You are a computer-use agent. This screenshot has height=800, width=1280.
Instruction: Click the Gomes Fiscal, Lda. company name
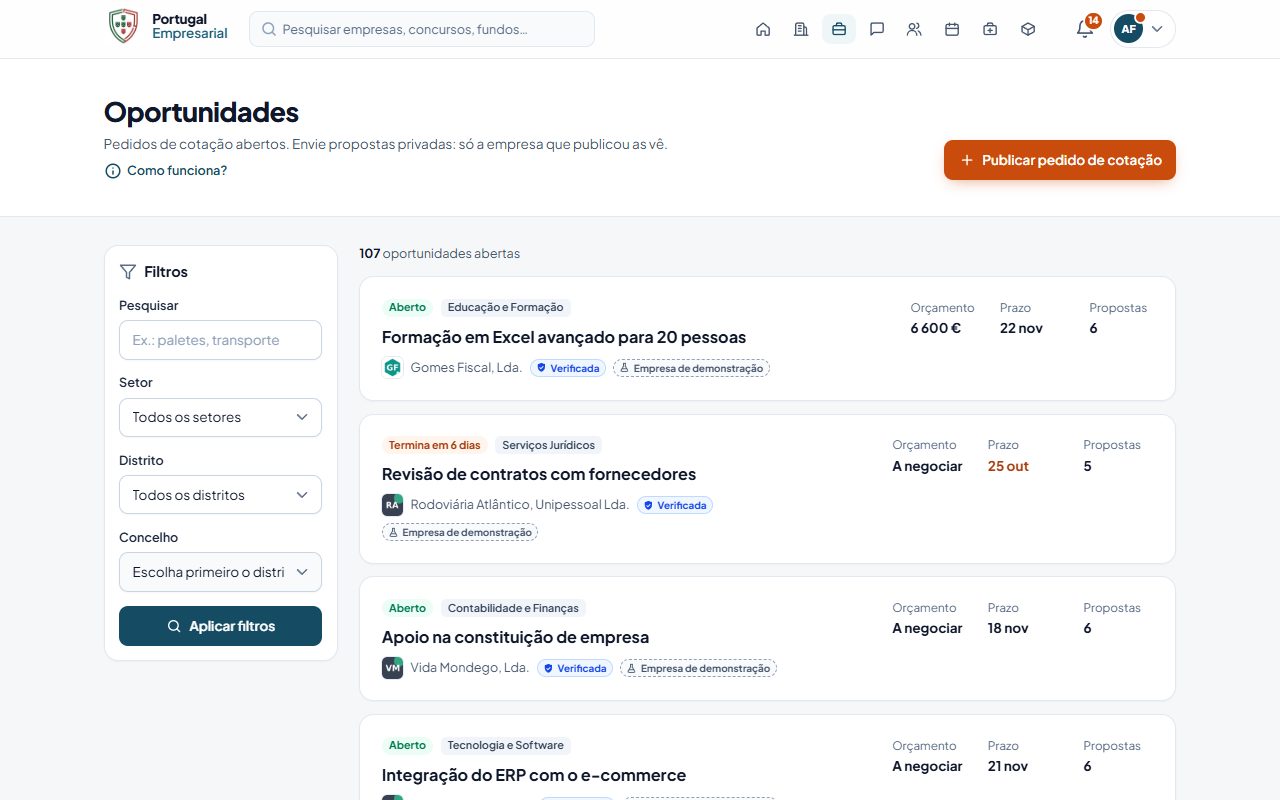point(466,368)
